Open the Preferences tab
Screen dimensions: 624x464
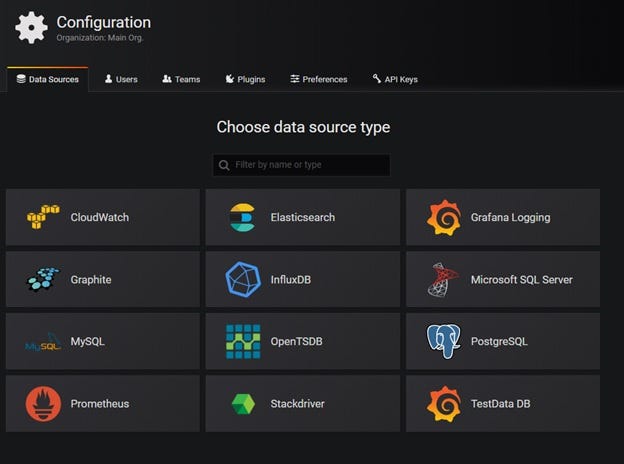[x=319, y=79]
